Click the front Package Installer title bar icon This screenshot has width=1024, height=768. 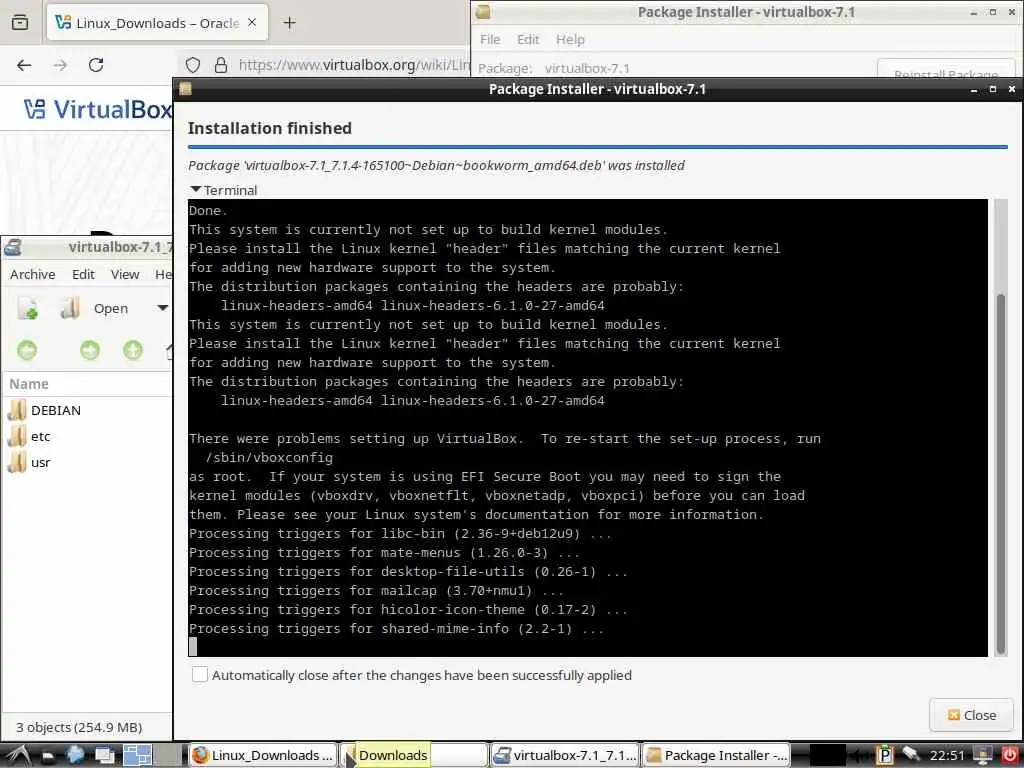click(x=185, y=89)
